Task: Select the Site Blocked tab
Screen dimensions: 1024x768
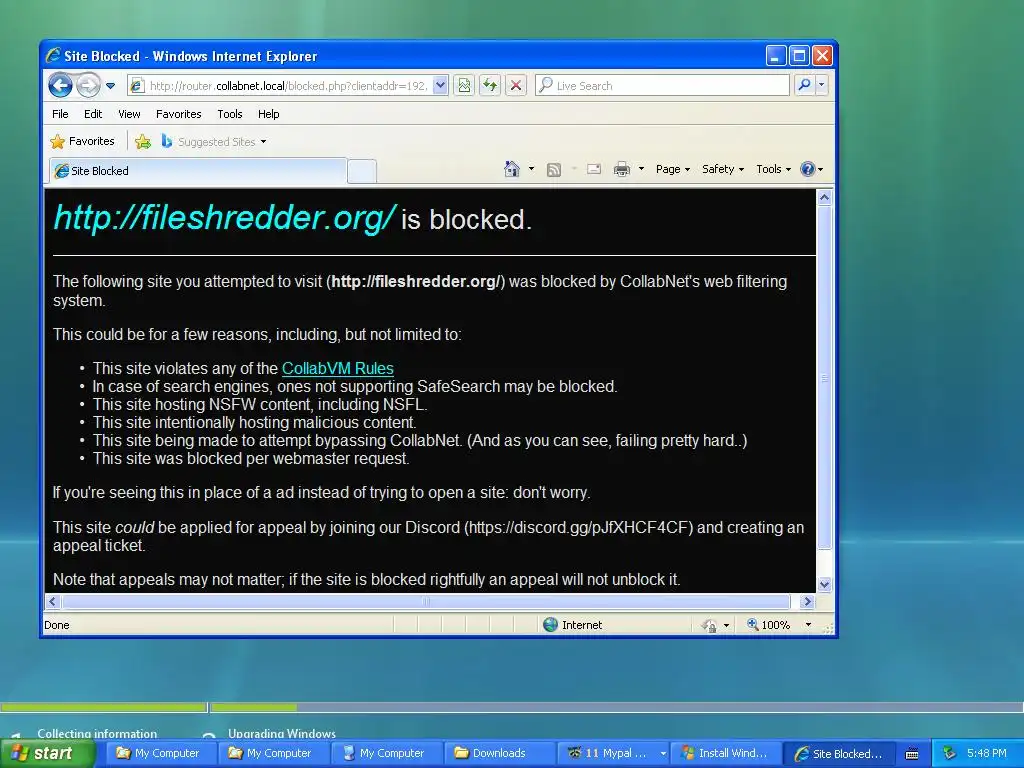Action: pyautogui.click(x=198, y=171)
